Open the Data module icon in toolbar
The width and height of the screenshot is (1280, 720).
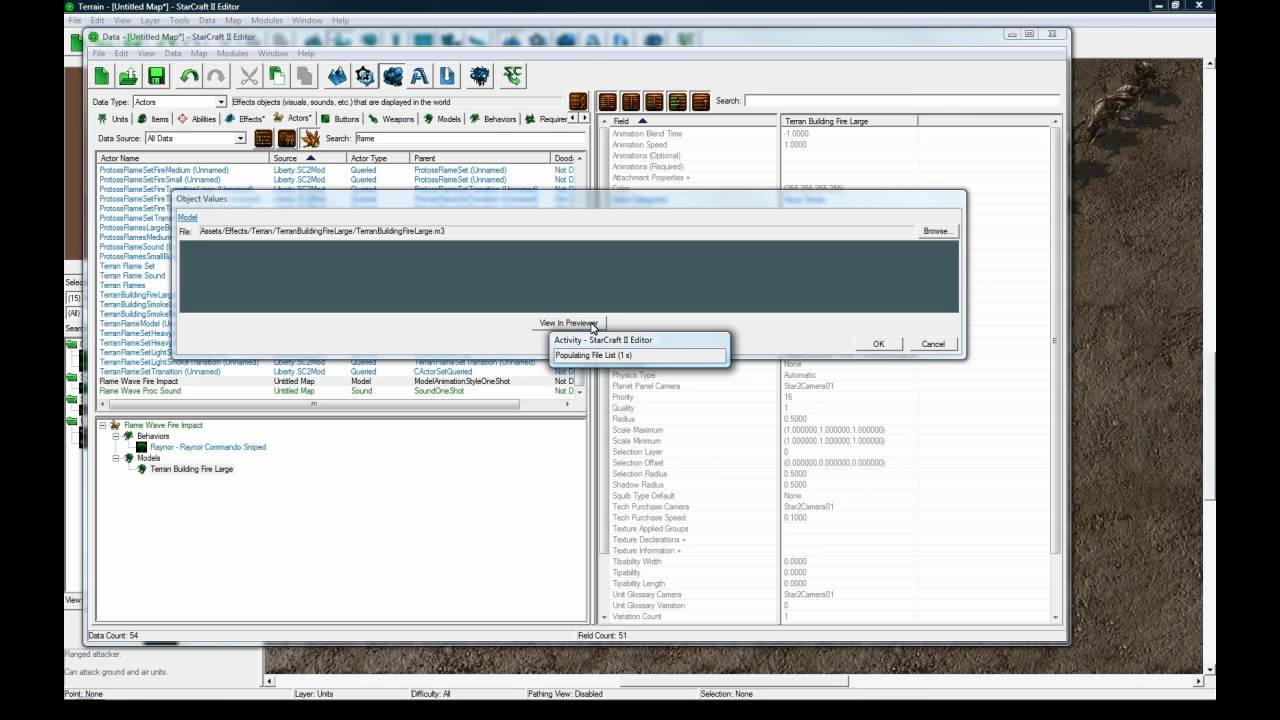tap(392, 76)
